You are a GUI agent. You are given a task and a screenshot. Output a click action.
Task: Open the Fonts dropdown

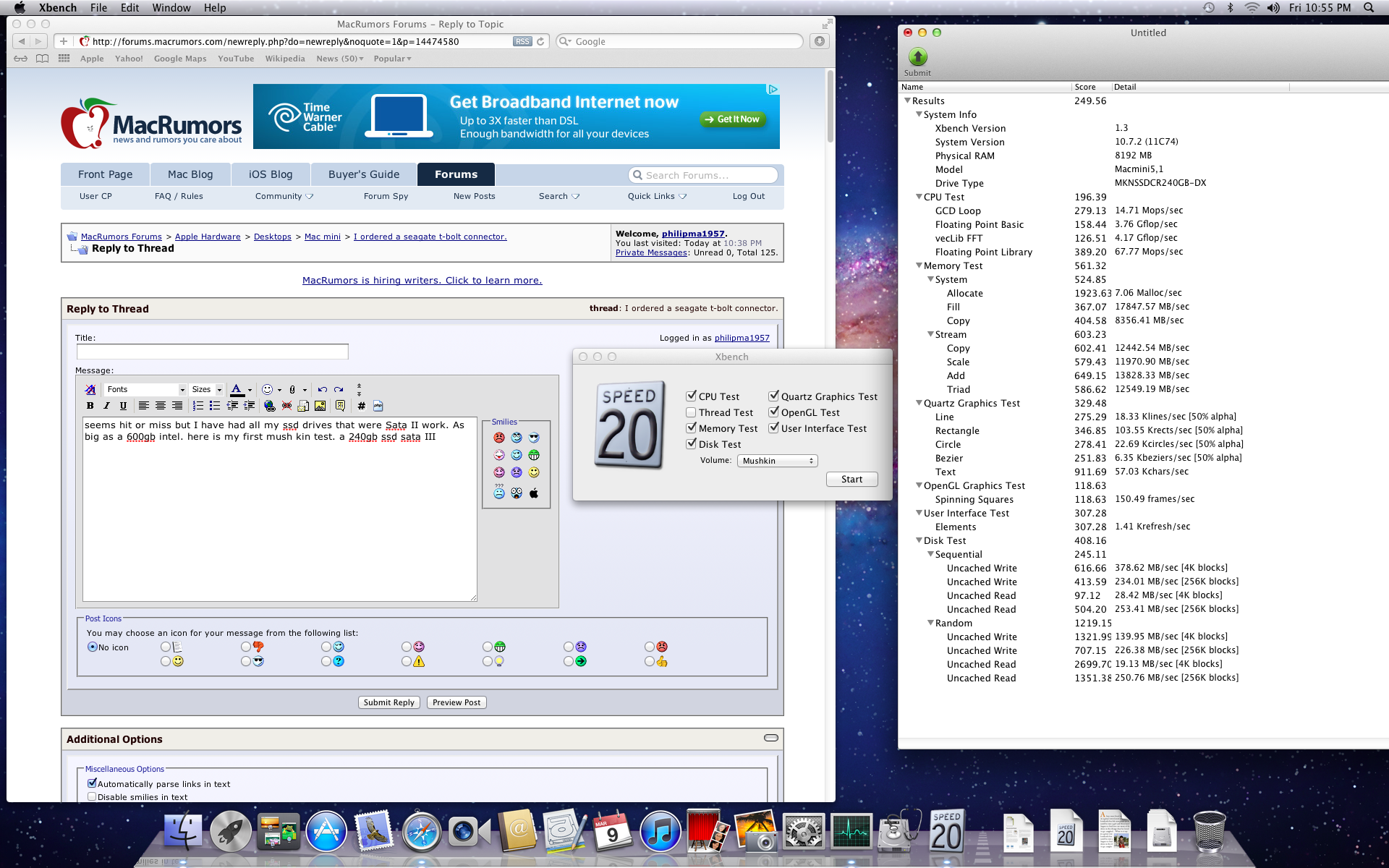tap(145, 389)
